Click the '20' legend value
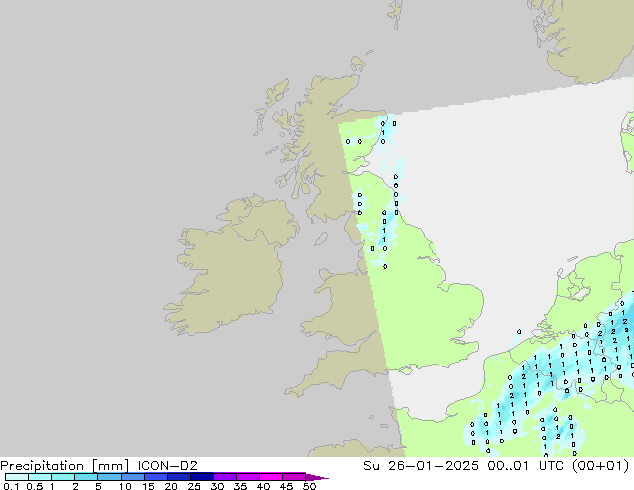This screenshot has width=634, height=490. point(171,486)
